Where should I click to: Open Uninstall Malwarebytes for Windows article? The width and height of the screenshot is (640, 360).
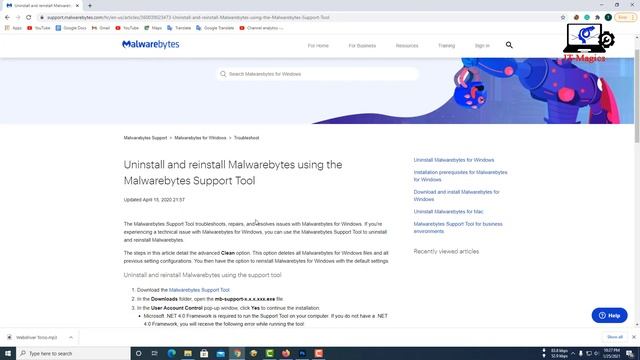(x=454, y=160)
